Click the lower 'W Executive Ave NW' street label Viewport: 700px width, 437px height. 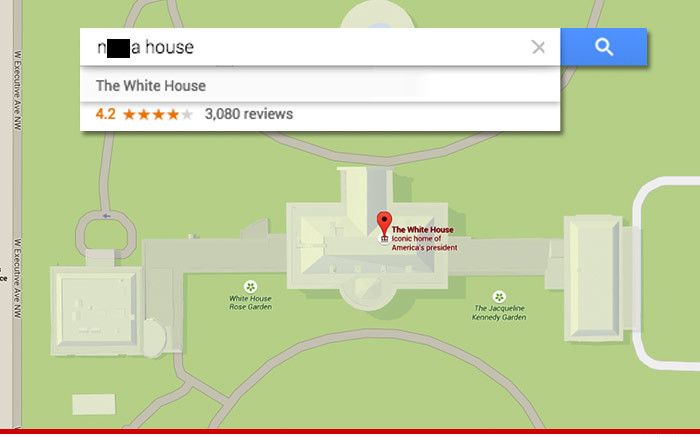click(x=17, y=278)
